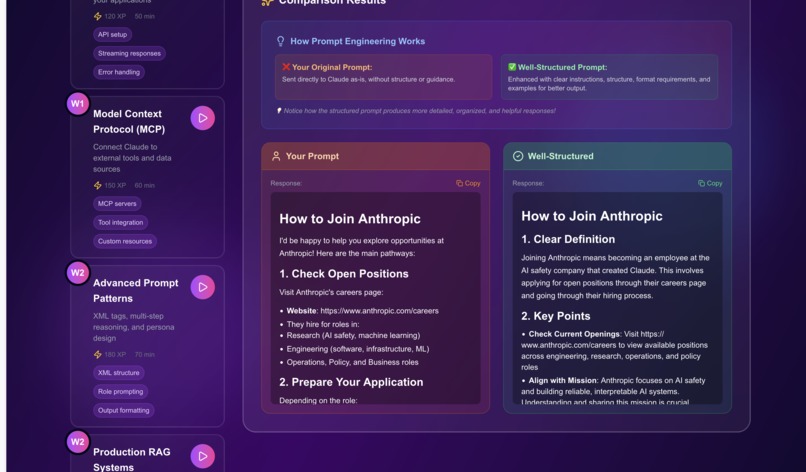Click the red X icon by Your Original Prompt
This screenshot has width=806, height=472.
click(286, 67)
